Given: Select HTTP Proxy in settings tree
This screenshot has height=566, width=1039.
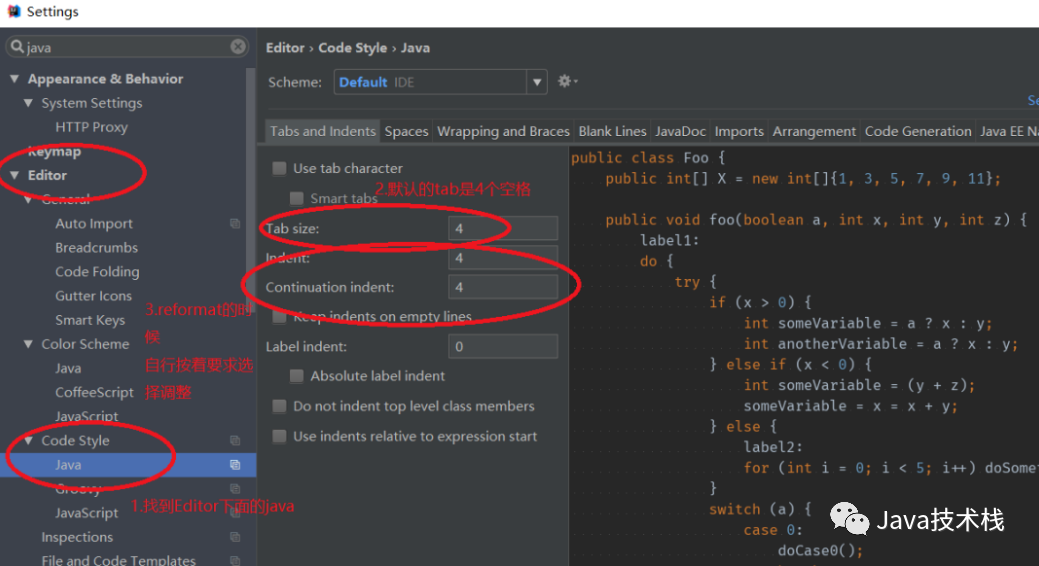Looking at the screenshot, I should tap(91, 127).
